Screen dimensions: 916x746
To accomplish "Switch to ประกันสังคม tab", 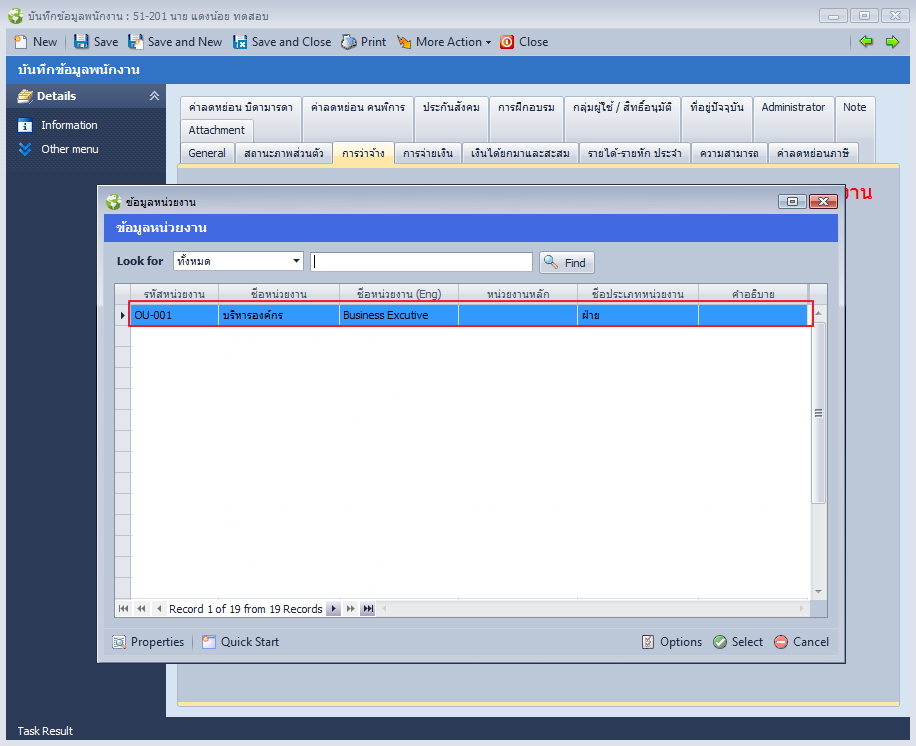I will [451, 107].
